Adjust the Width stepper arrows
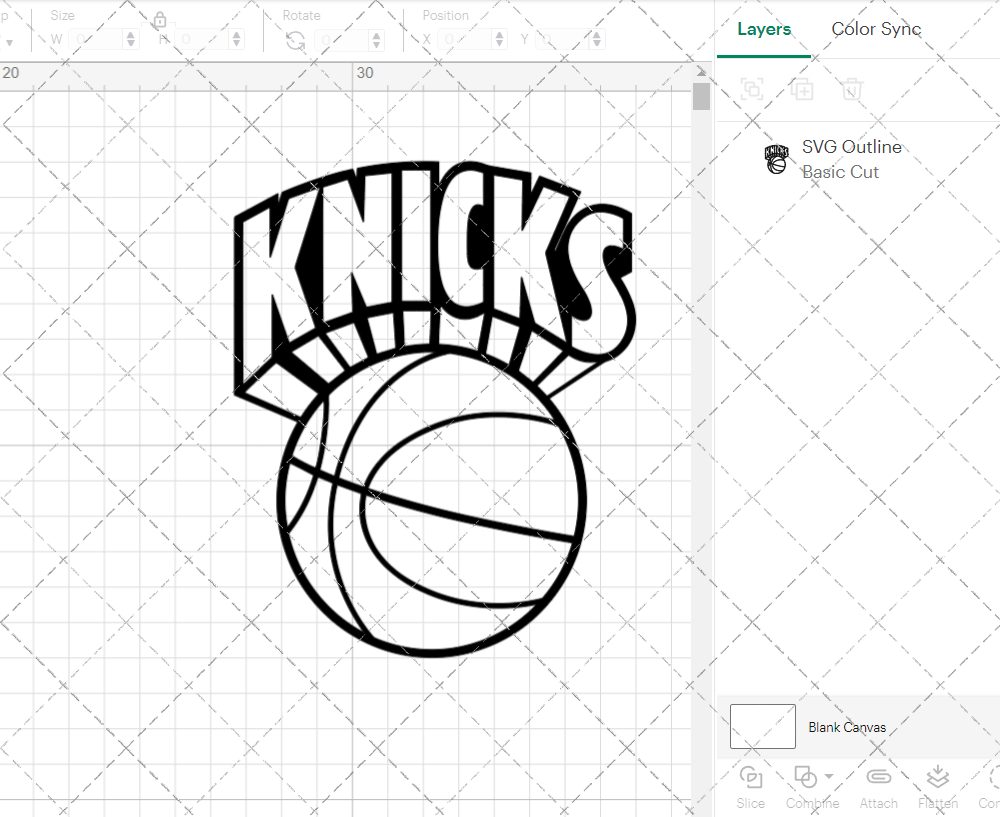The width and height of the screenshot is (1000, 817). tap(131, 40)
